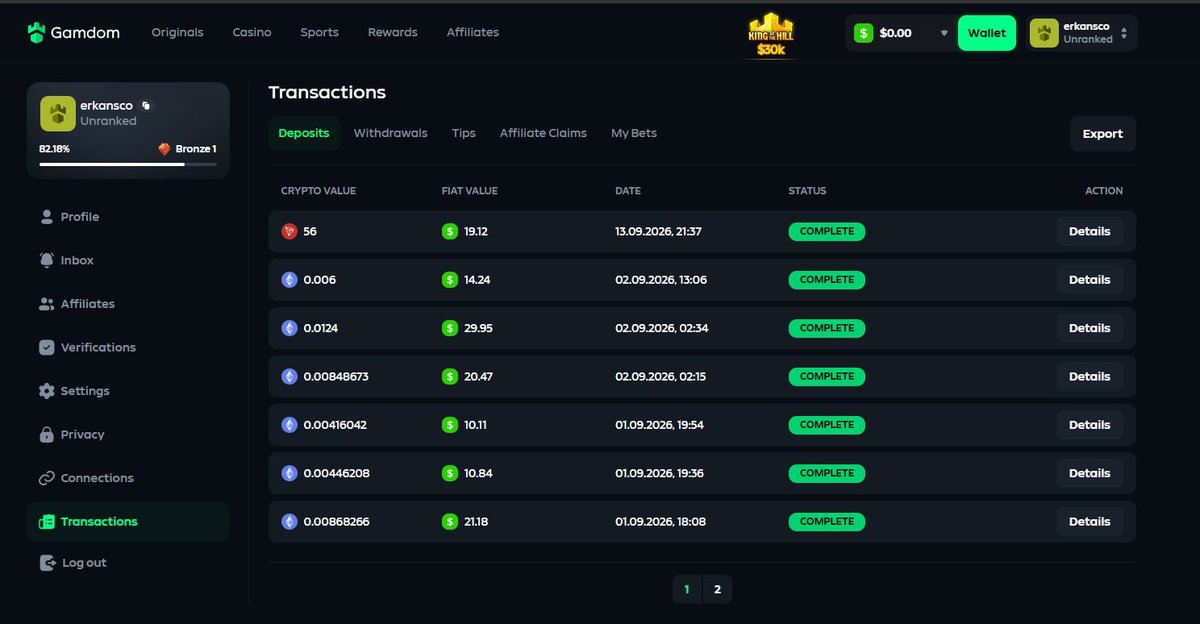Click the COMPLETE badge for 13.09.2026, 21:37
This screenshot has width=1200, height=624.
pyautogui.click(x=826, y=231)
